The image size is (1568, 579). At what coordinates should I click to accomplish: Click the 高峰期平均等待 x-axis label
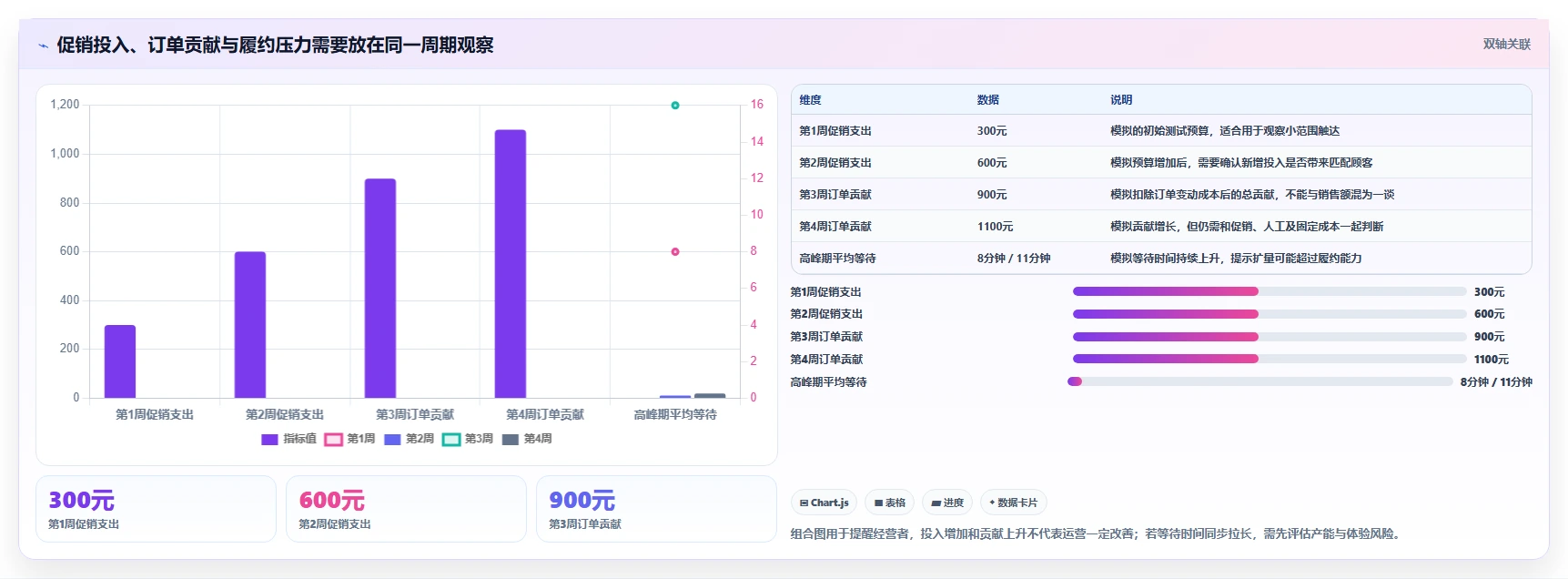pos(675,414)
